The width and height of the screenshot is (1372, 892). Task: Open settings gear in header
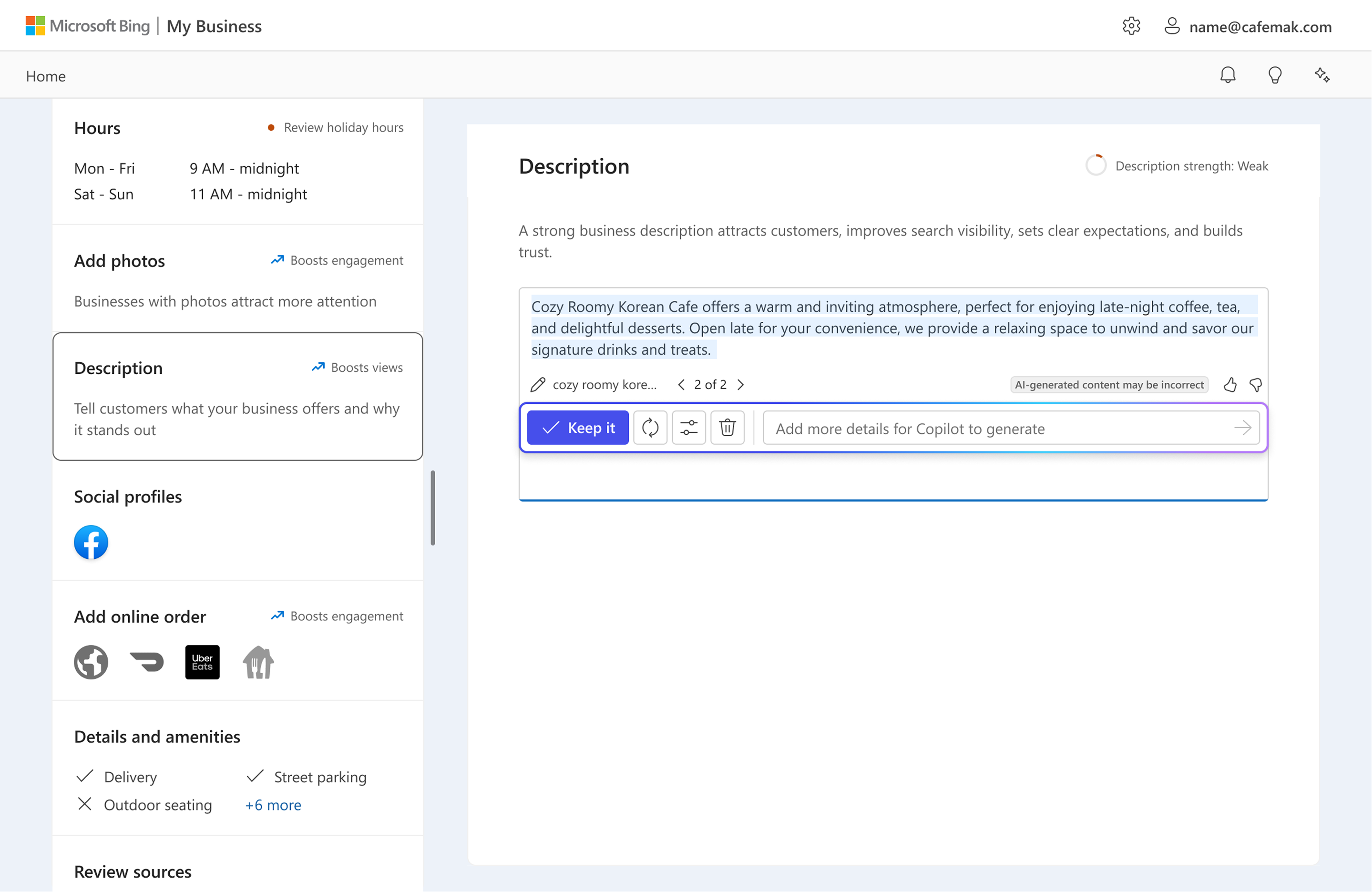tap(1130, 27)
